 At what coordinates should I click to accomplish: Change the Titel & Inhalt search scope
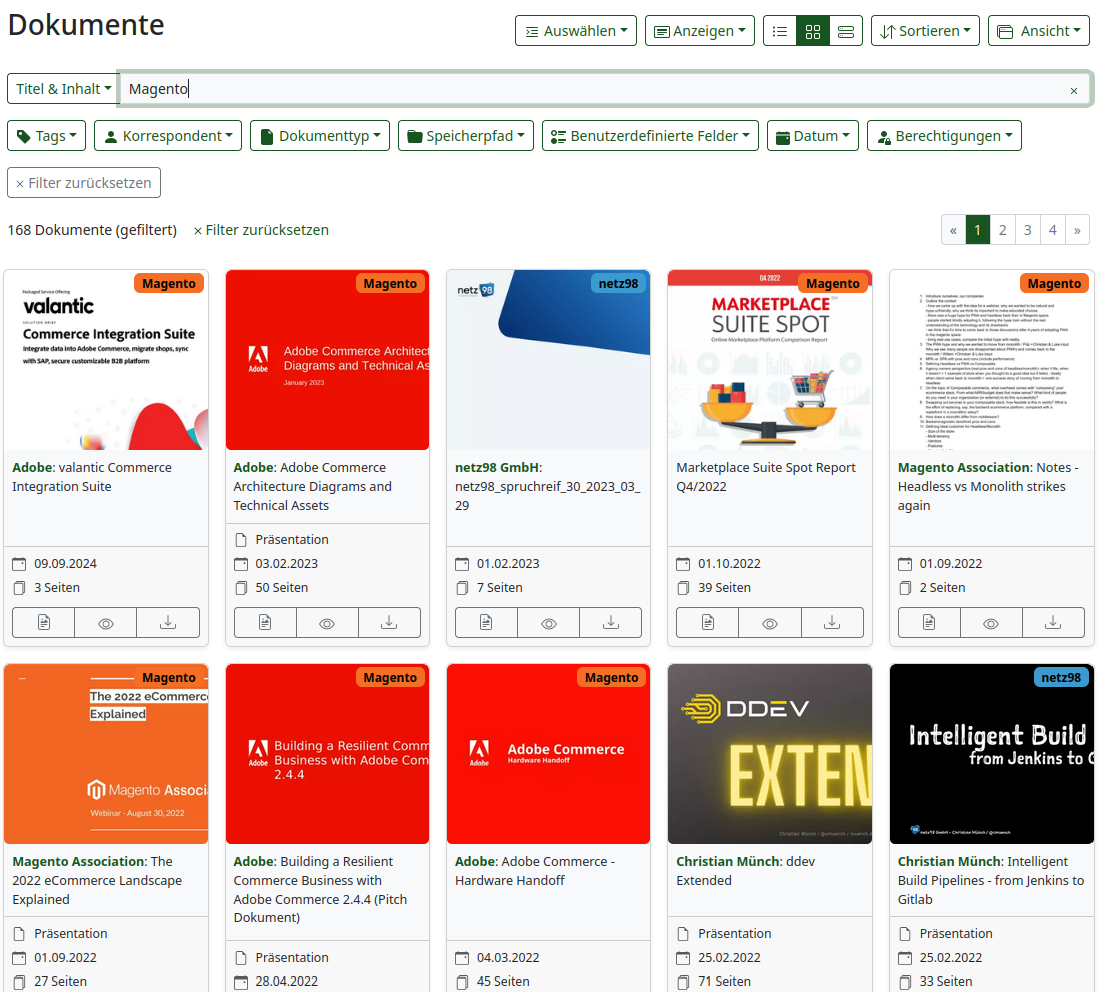(63, 89)
